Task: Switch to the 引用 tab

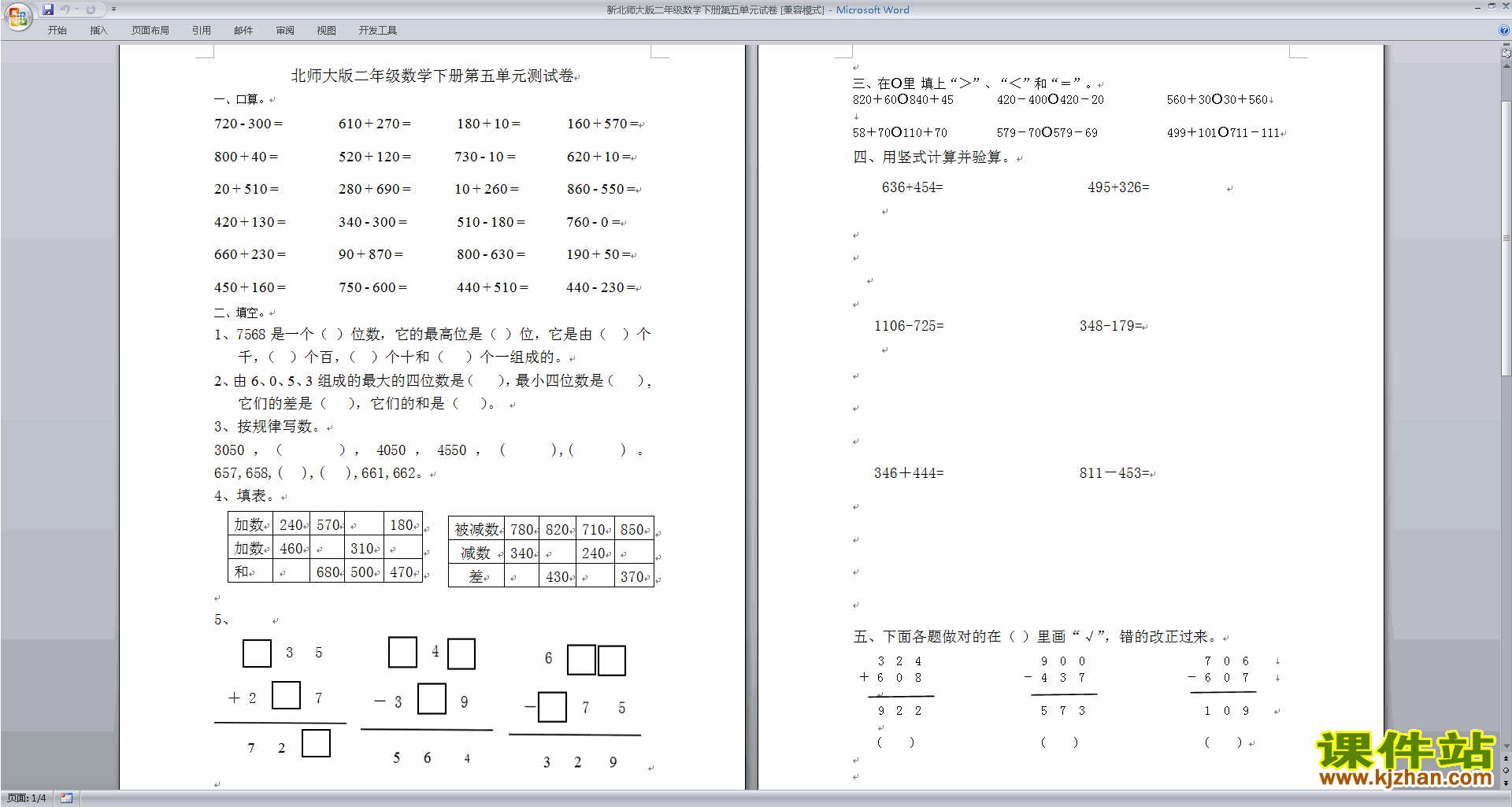Action: [x=201, y=31]
